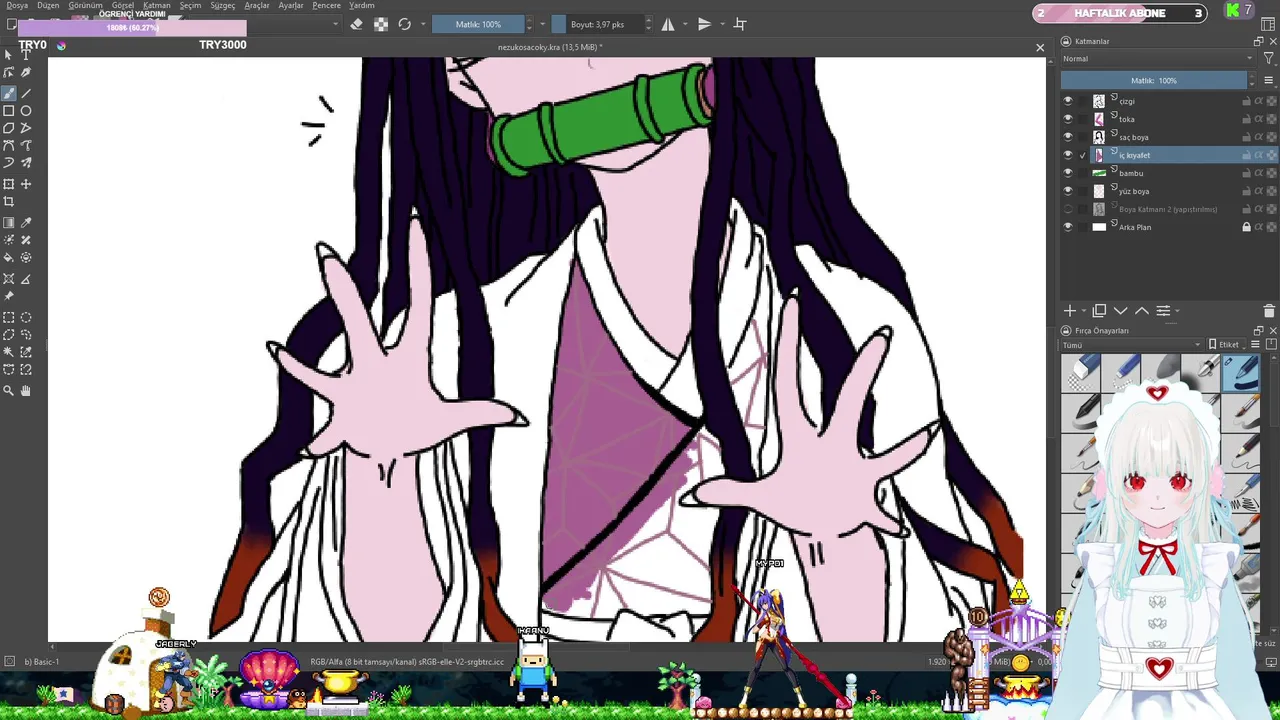
Task: Select the dynamic brush tool
Action: pos(9,163)
